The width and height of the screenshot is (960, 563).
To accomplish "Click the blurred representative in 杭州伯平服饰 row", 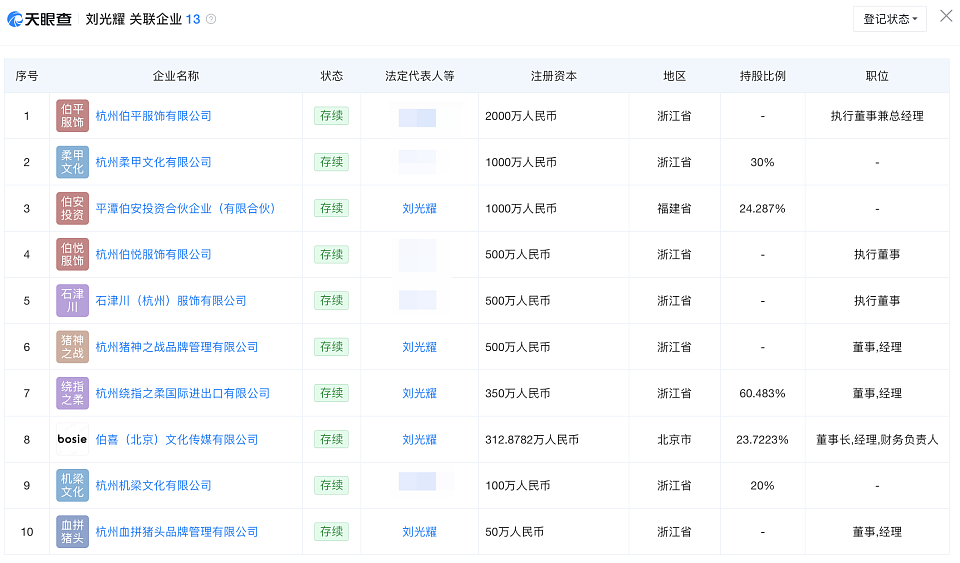I will tap(418, 117).
